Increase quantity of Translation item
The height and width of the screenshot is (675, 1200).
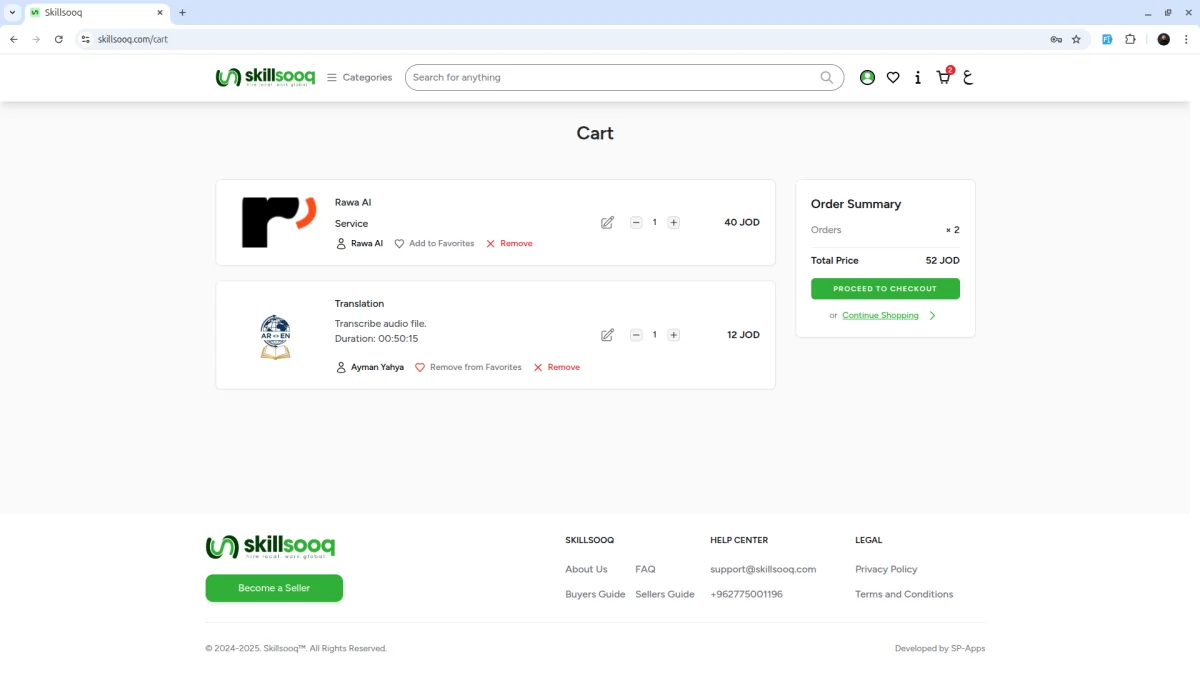674,335
